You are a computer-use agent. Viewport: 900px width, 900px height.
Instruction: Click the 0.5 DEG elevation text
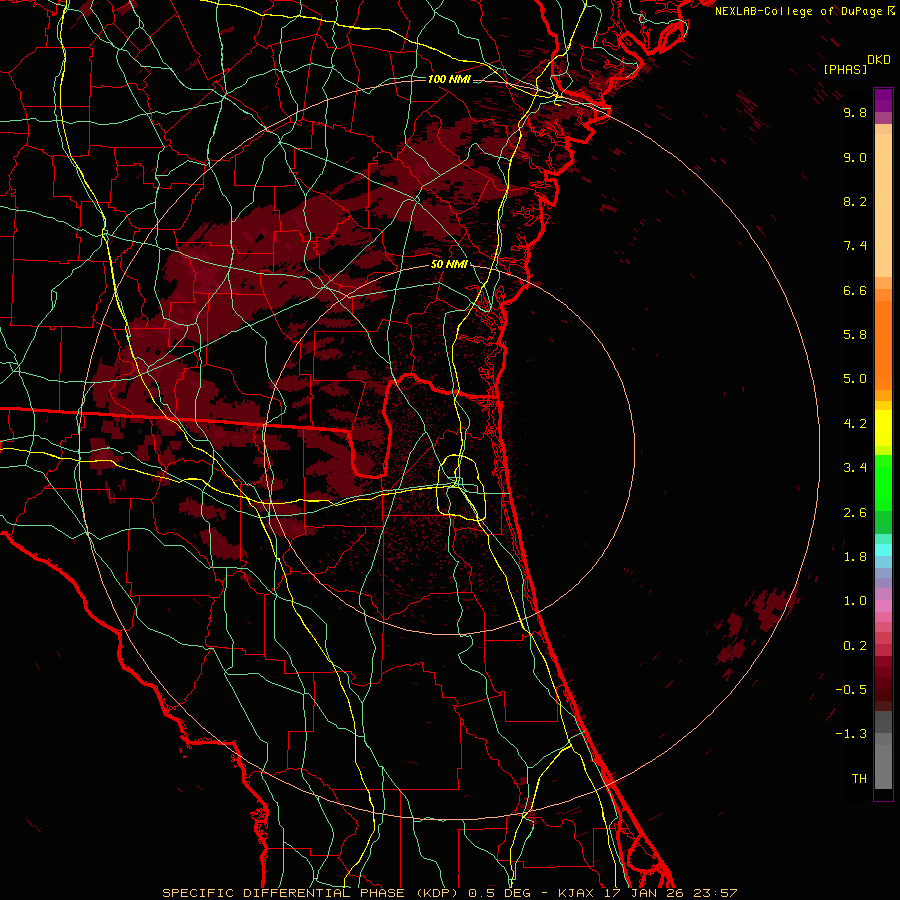(x=497, y=893)
